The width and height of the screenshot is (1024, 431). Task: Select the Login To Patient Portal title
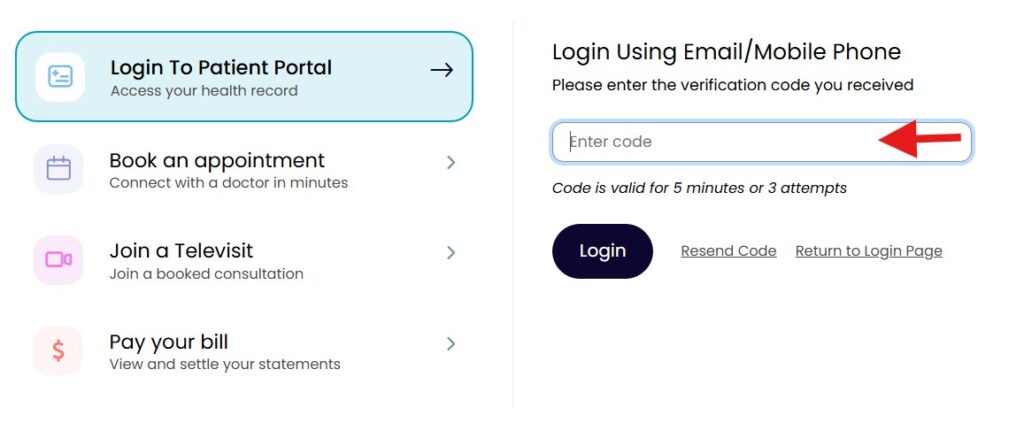tap(220, 68)
